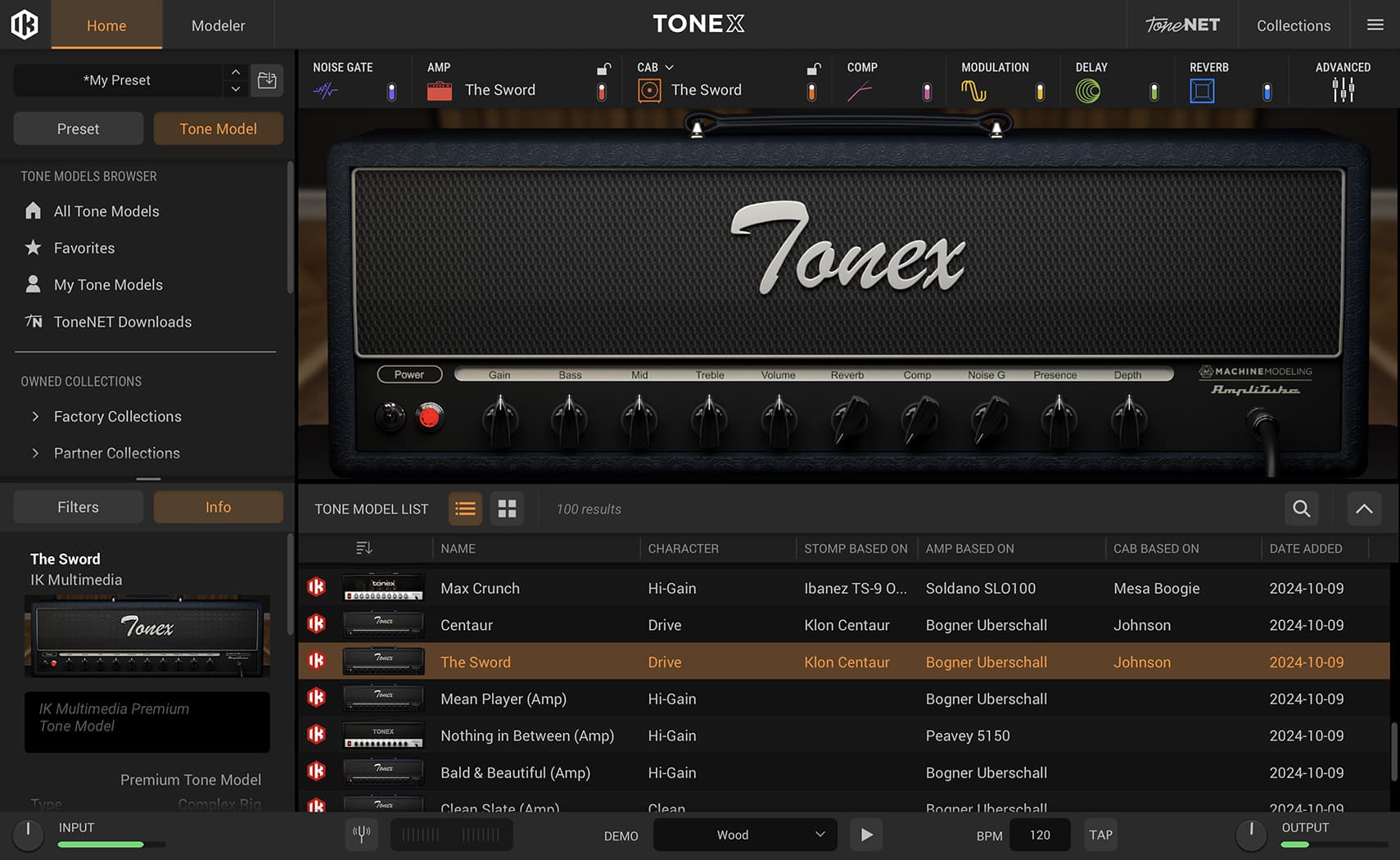Open the hamburger menu

(x=1375, y=25)
